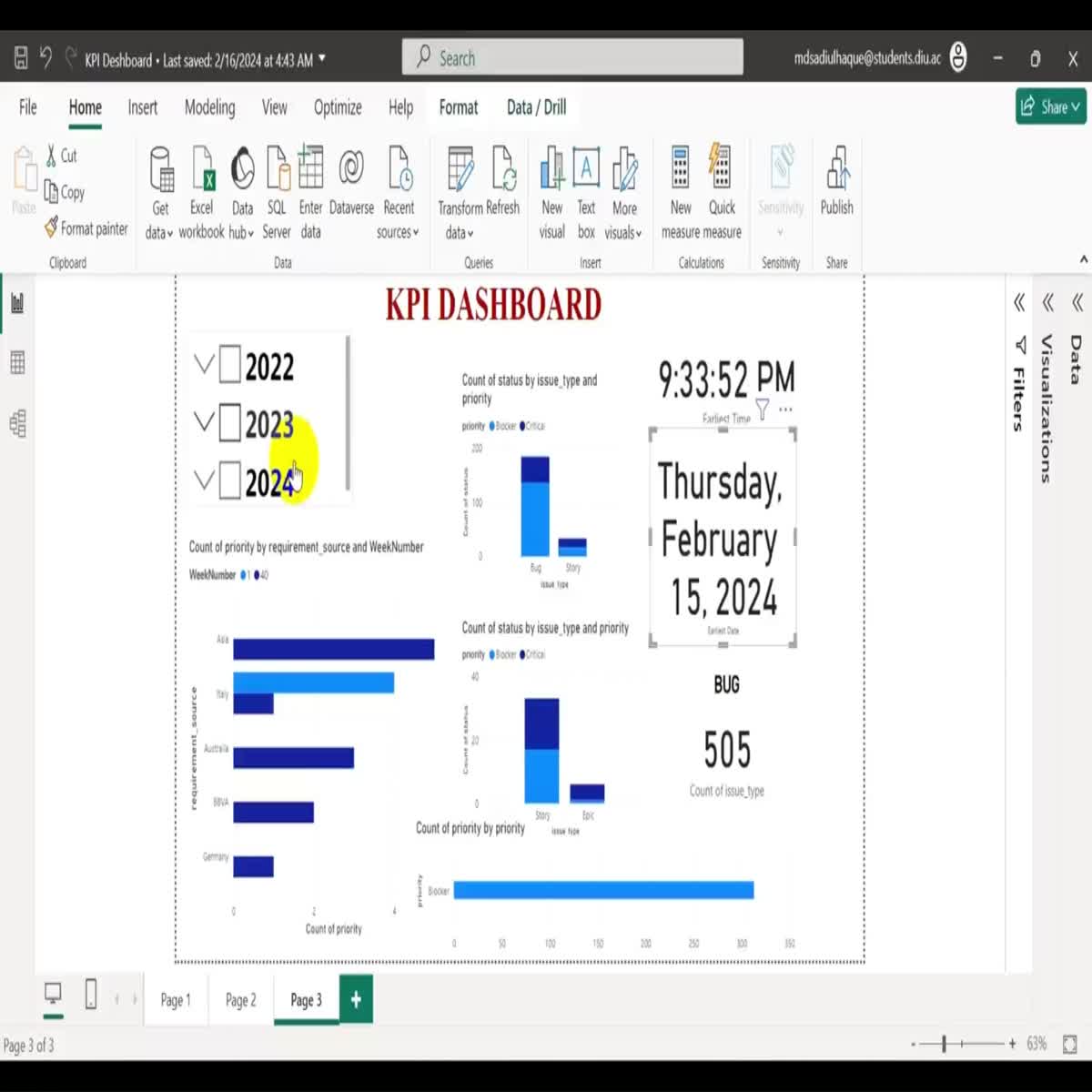Refresh the dashboard data

pos(503,182)
